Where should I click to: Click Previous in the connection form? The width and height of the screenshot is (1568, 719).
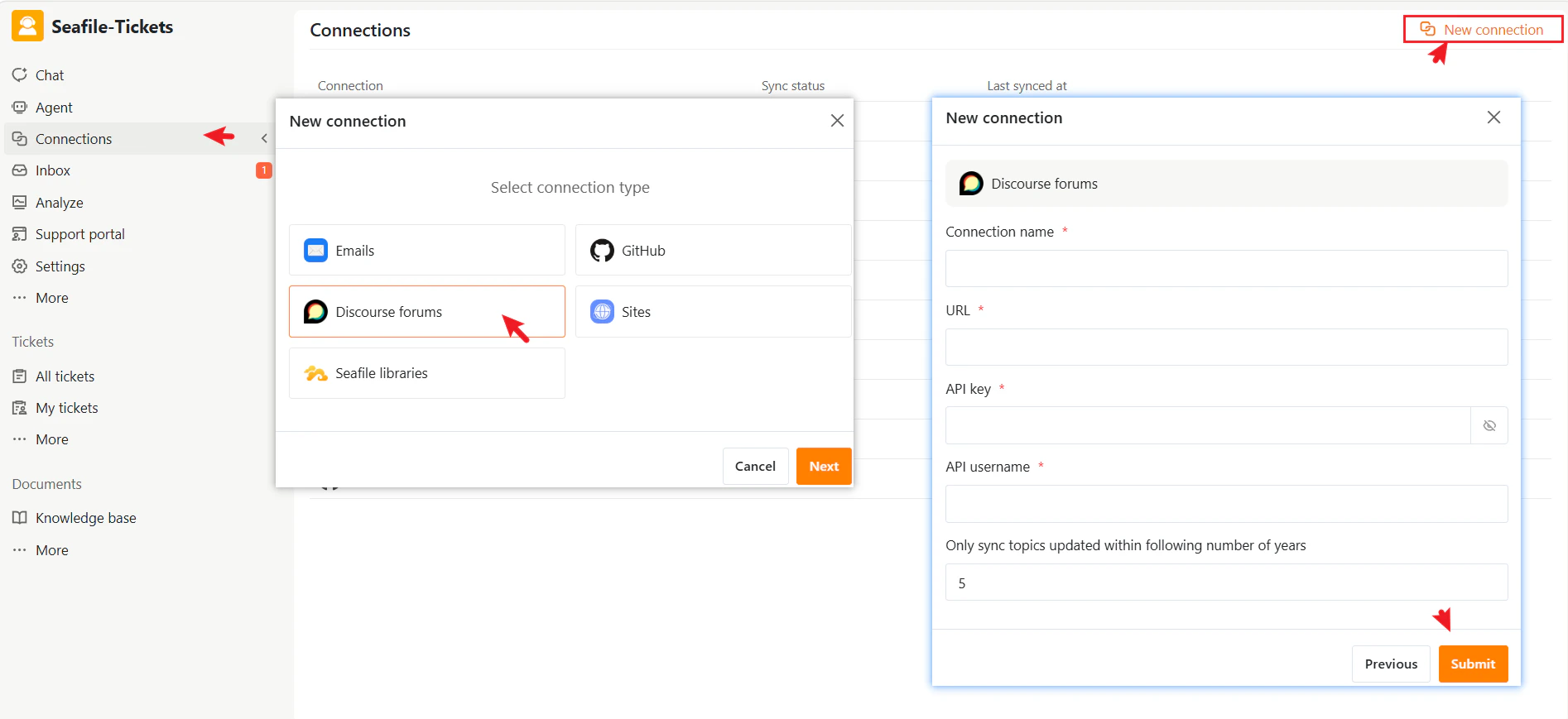[1391, 664]
